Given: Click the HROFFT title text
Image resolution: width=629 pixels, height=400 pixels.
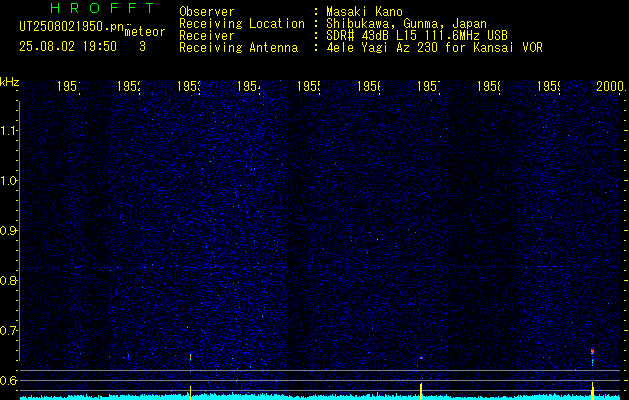Looking at the screenshot, I should (102, 8).
